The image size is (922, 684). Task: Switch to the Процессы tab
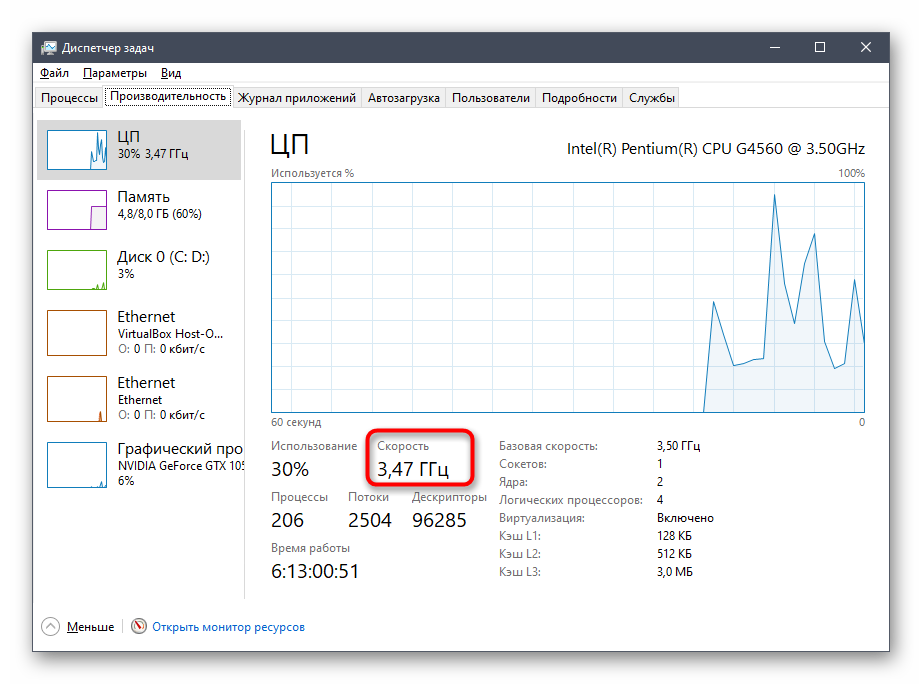click(x=69, y=98)
